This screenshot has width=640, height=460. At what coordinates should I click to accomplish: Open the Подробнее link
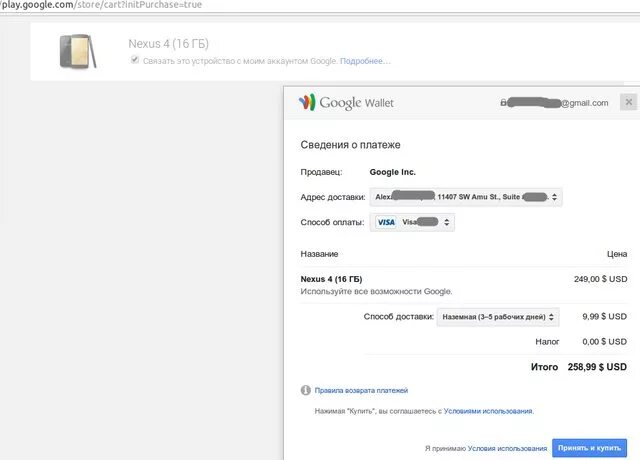click(365, 61)
